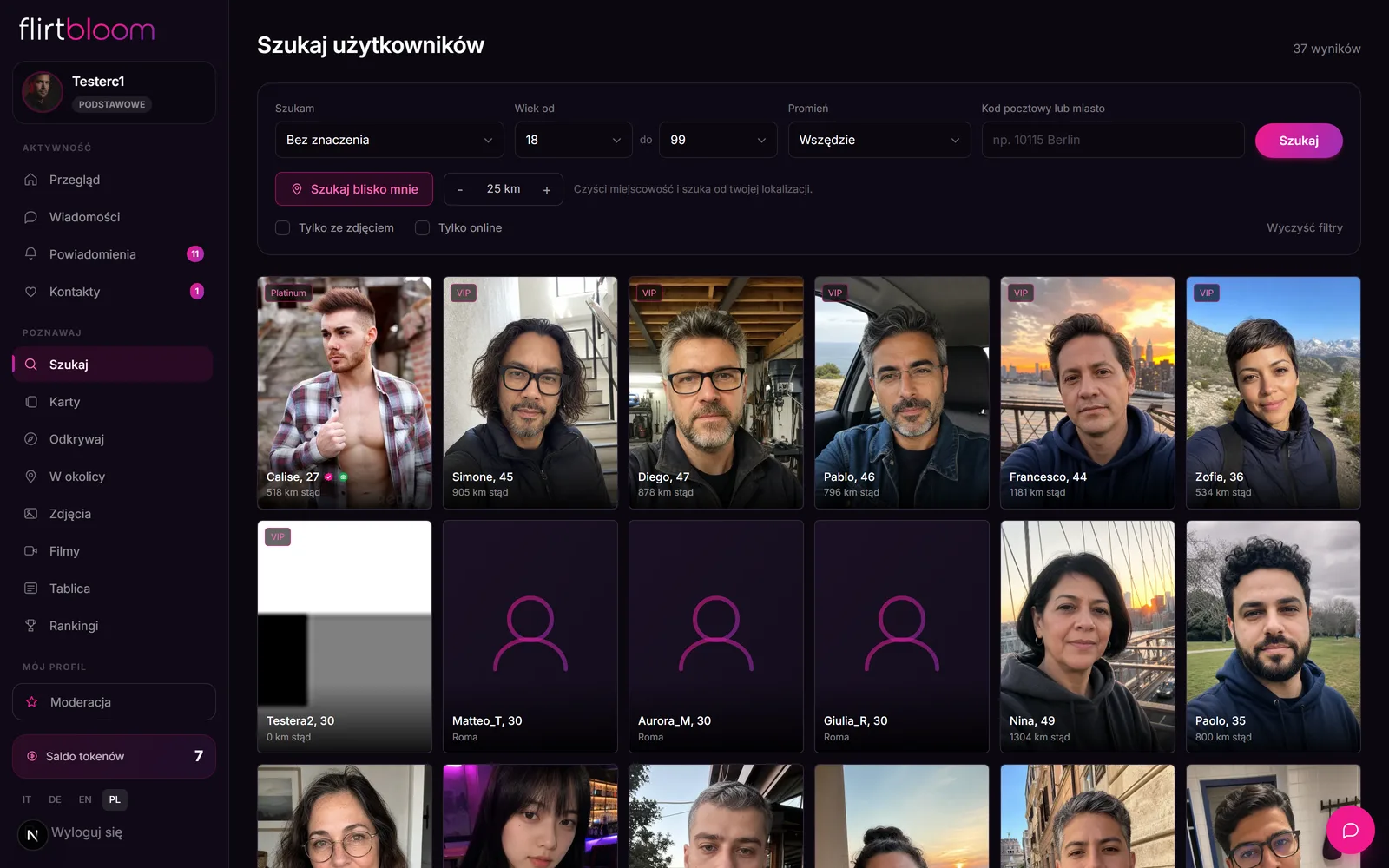
Task: Open Karty section
Action: (113, 402)
